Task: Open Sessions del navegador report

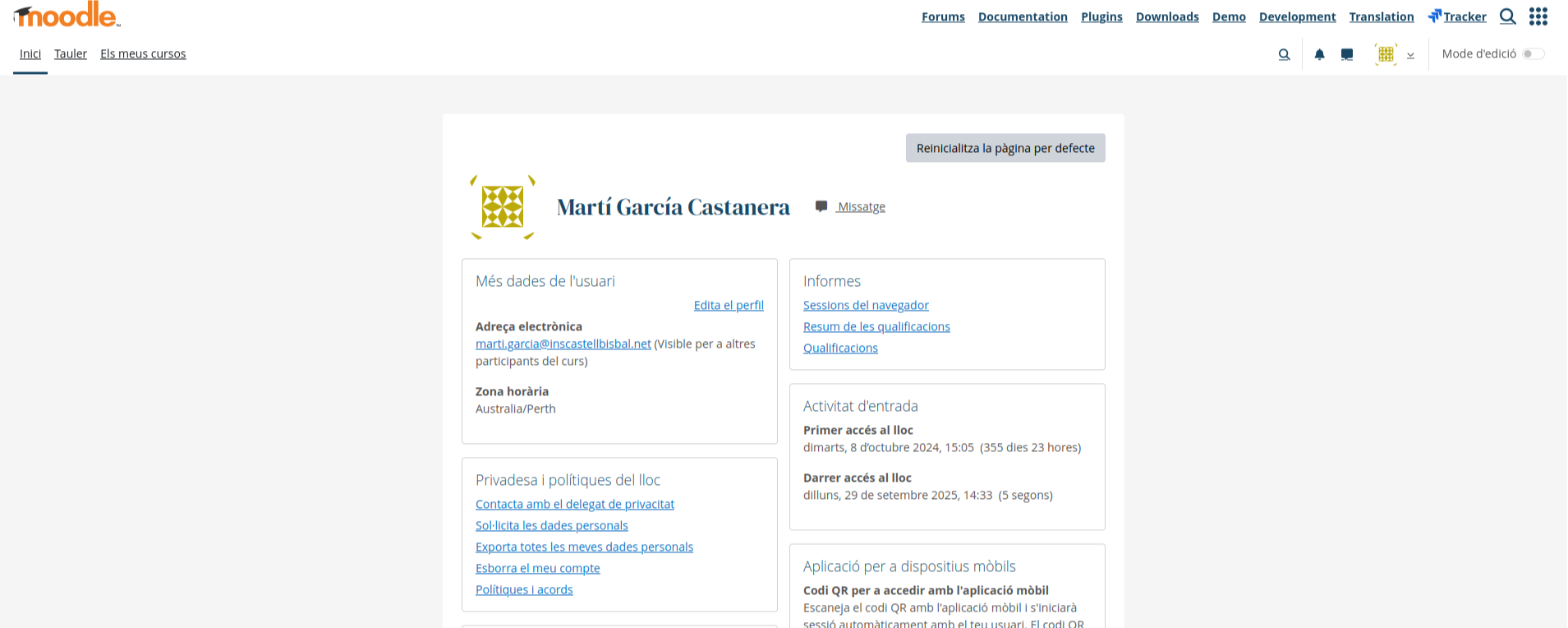Action: (866, 305)
